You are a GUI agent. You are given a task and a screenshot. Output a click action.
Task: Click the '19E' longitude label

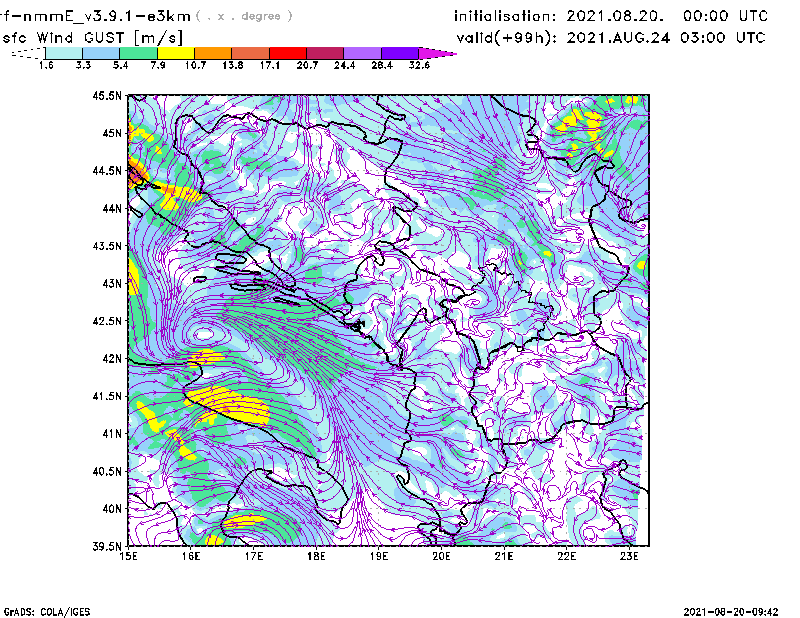coord(379,556)
